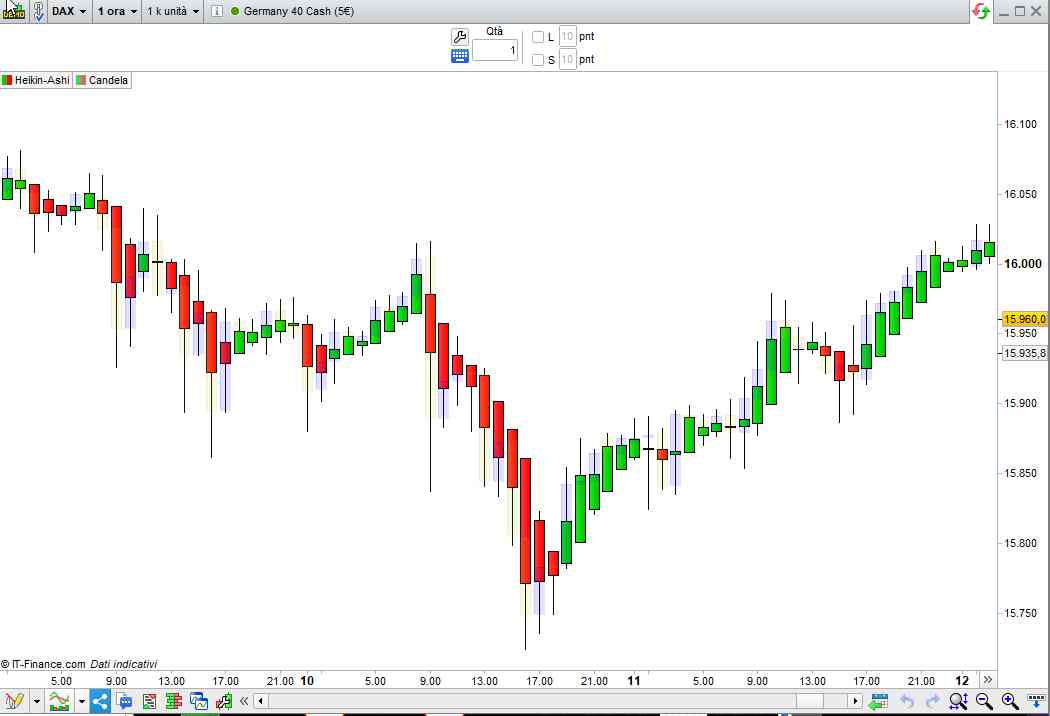Expand the drawing tools dropdown arrow
Viewport: 1050px width, 716px height.
click(x=37, y=702)
